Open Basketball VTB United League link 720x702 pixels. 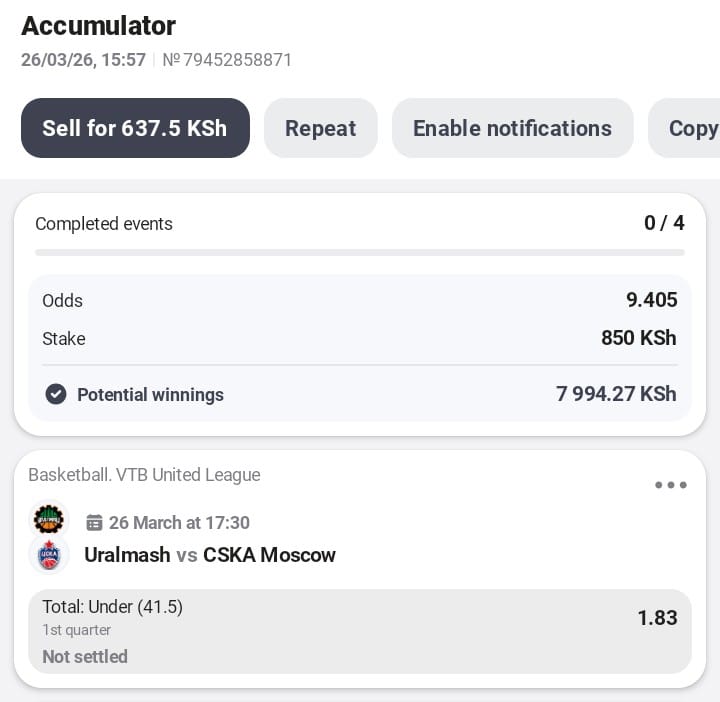click(144, 475)
